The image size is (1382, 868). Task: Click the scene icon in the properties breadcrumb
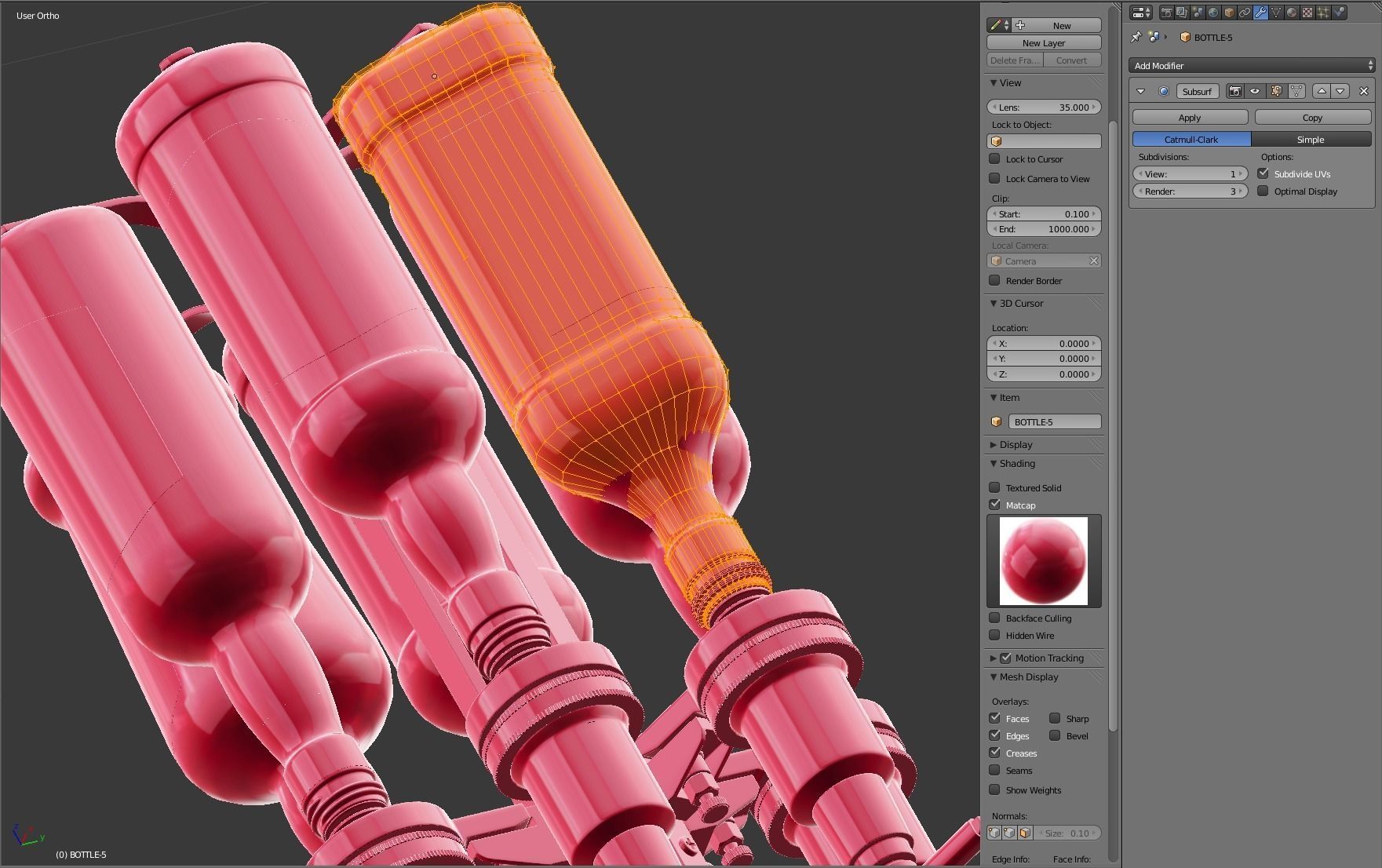[x=1154, y=37]
